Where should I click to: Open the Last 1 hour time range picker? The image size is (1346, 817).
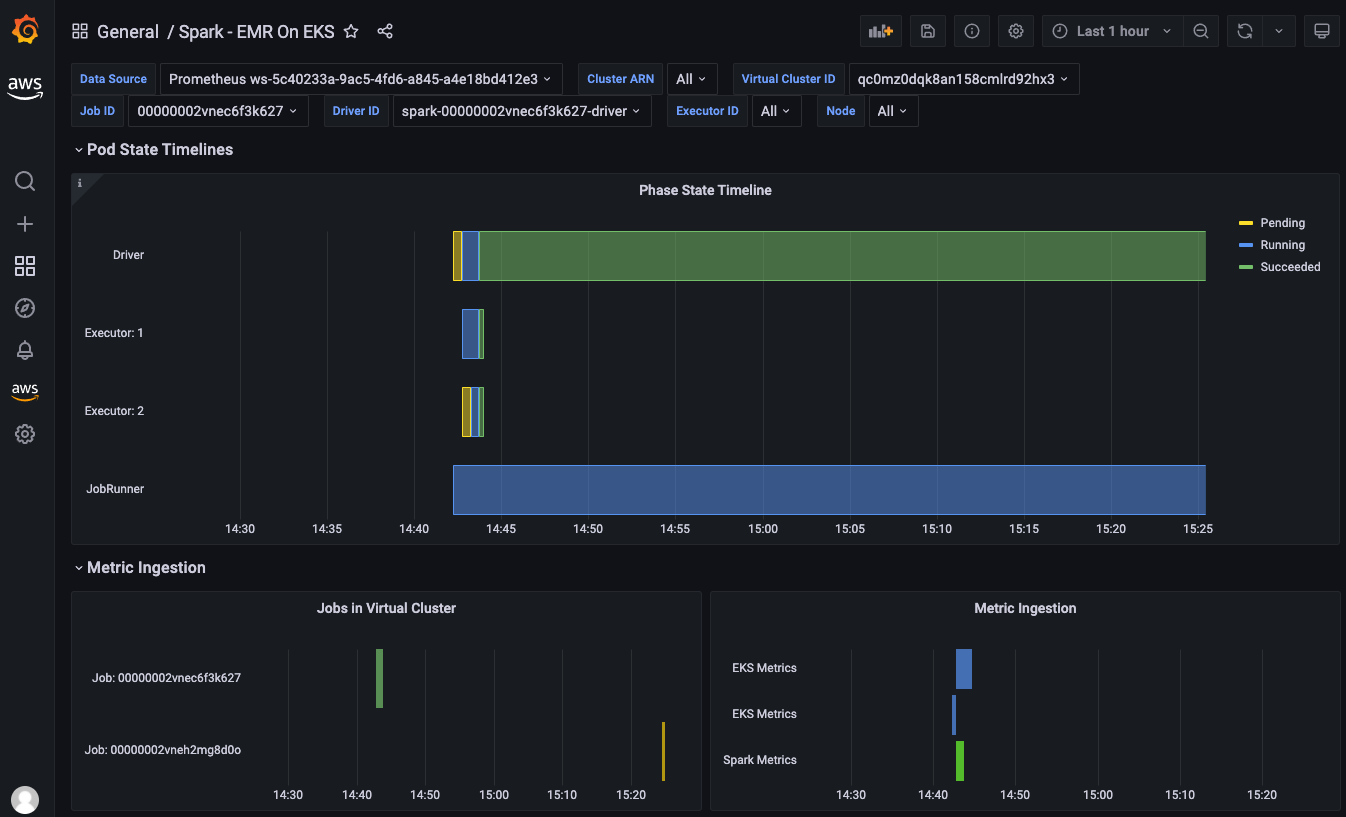[1111, 30]
